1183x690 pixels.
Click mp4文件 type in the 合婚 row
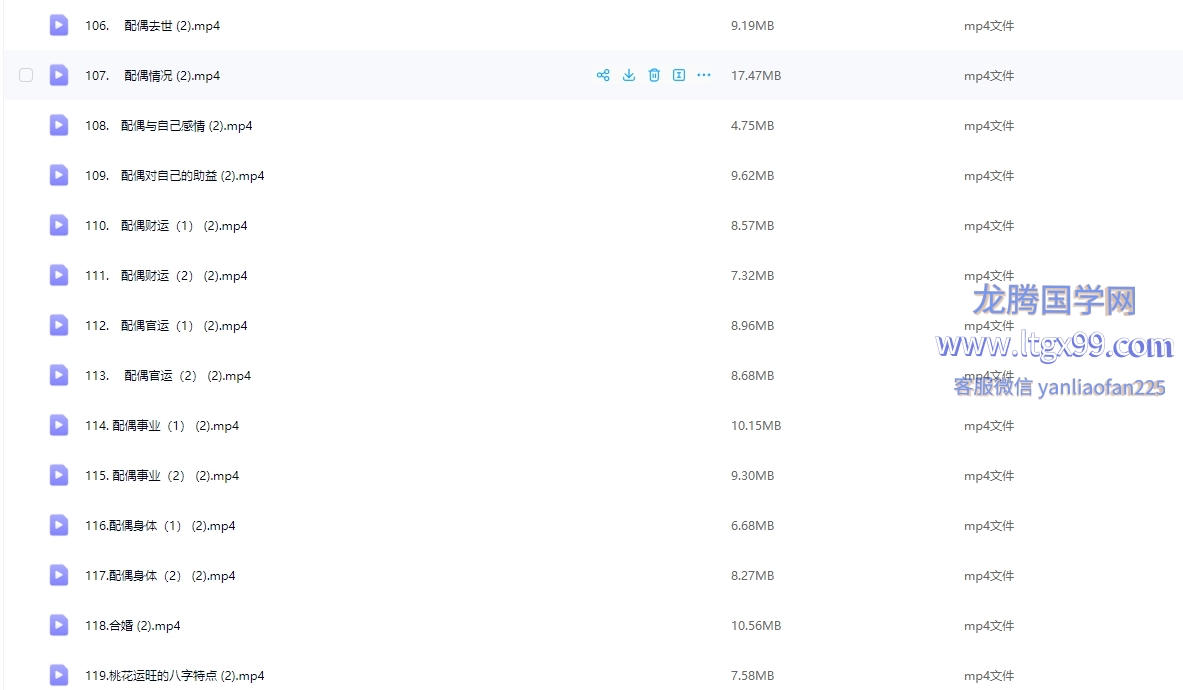pos(989,626)
